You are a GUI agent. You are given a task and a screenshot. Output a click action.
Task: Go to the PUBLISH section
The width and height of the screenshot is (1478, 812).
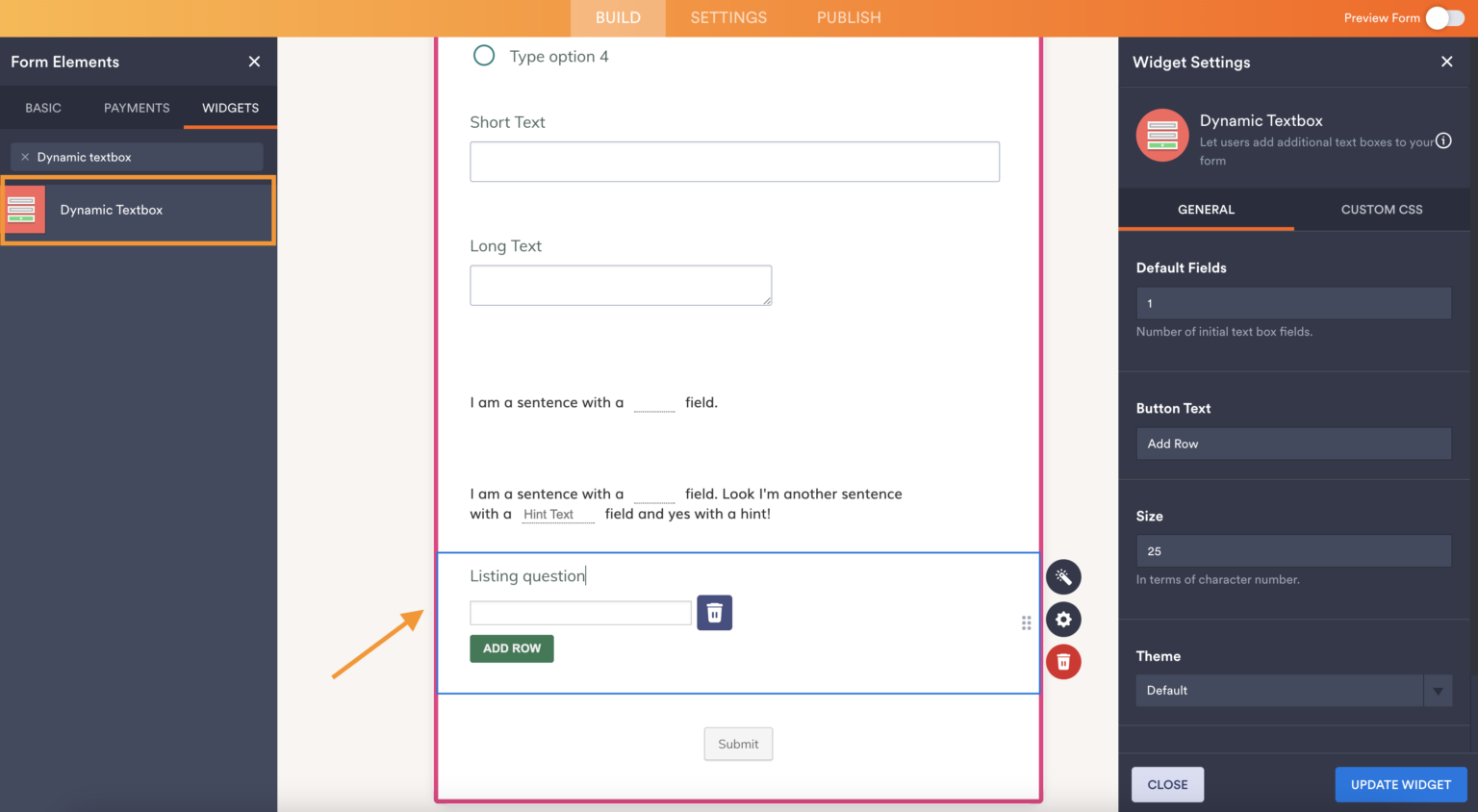tap(848, 17)
